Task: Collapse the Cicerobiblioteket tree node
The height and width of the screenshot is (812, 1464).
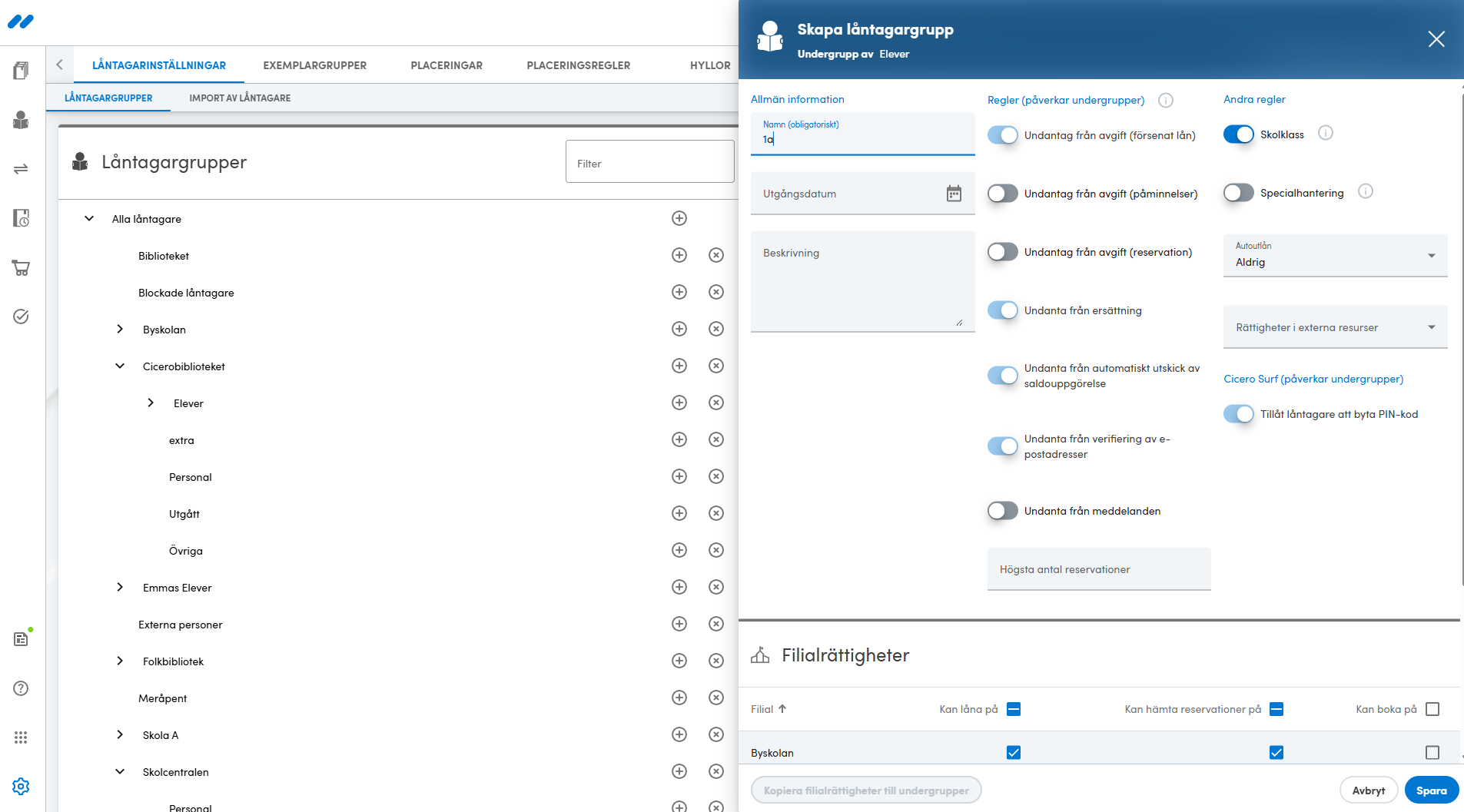Action: pos(120,366)
